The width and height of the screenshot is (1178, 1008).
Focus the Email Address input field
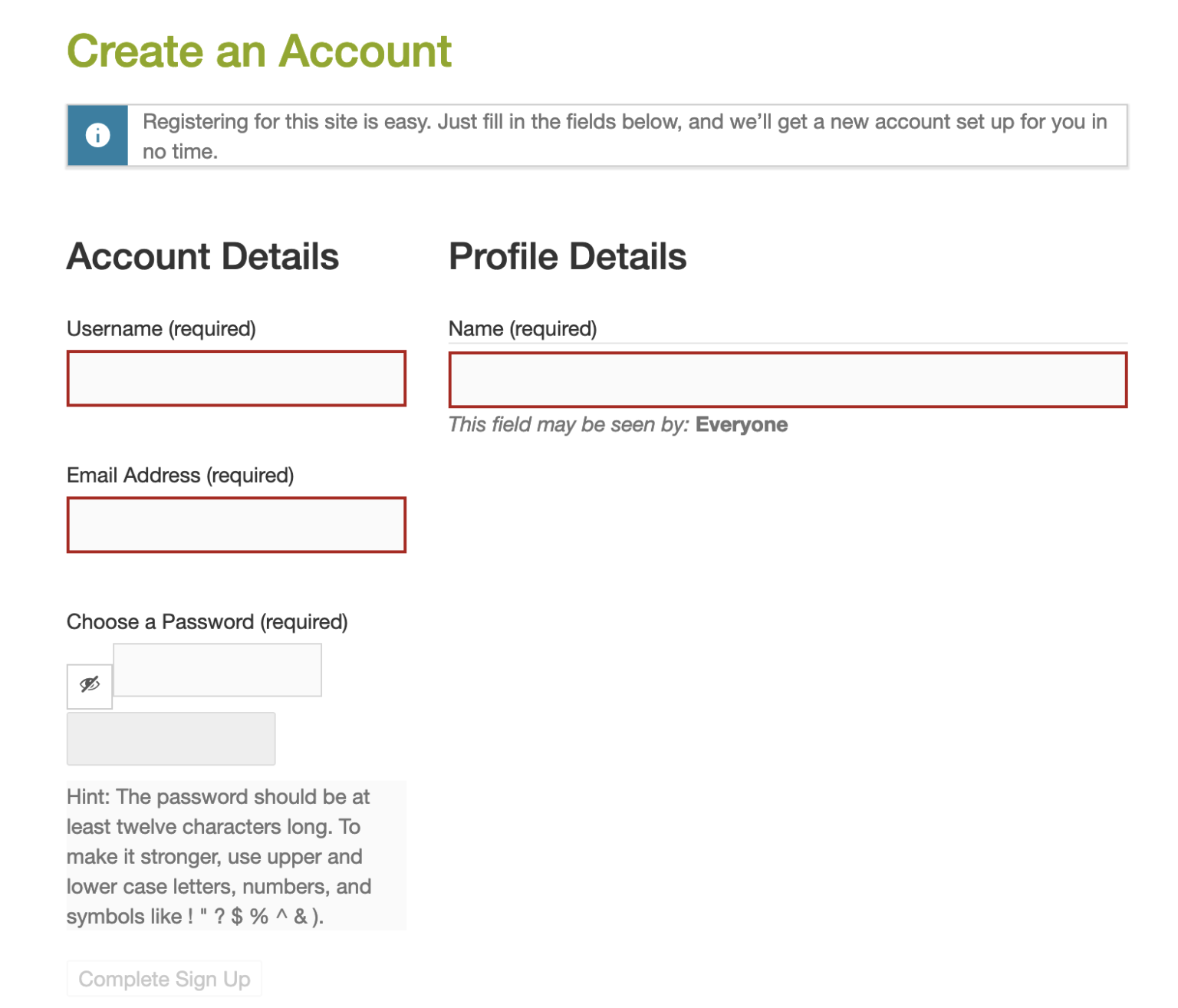point(236,525)
